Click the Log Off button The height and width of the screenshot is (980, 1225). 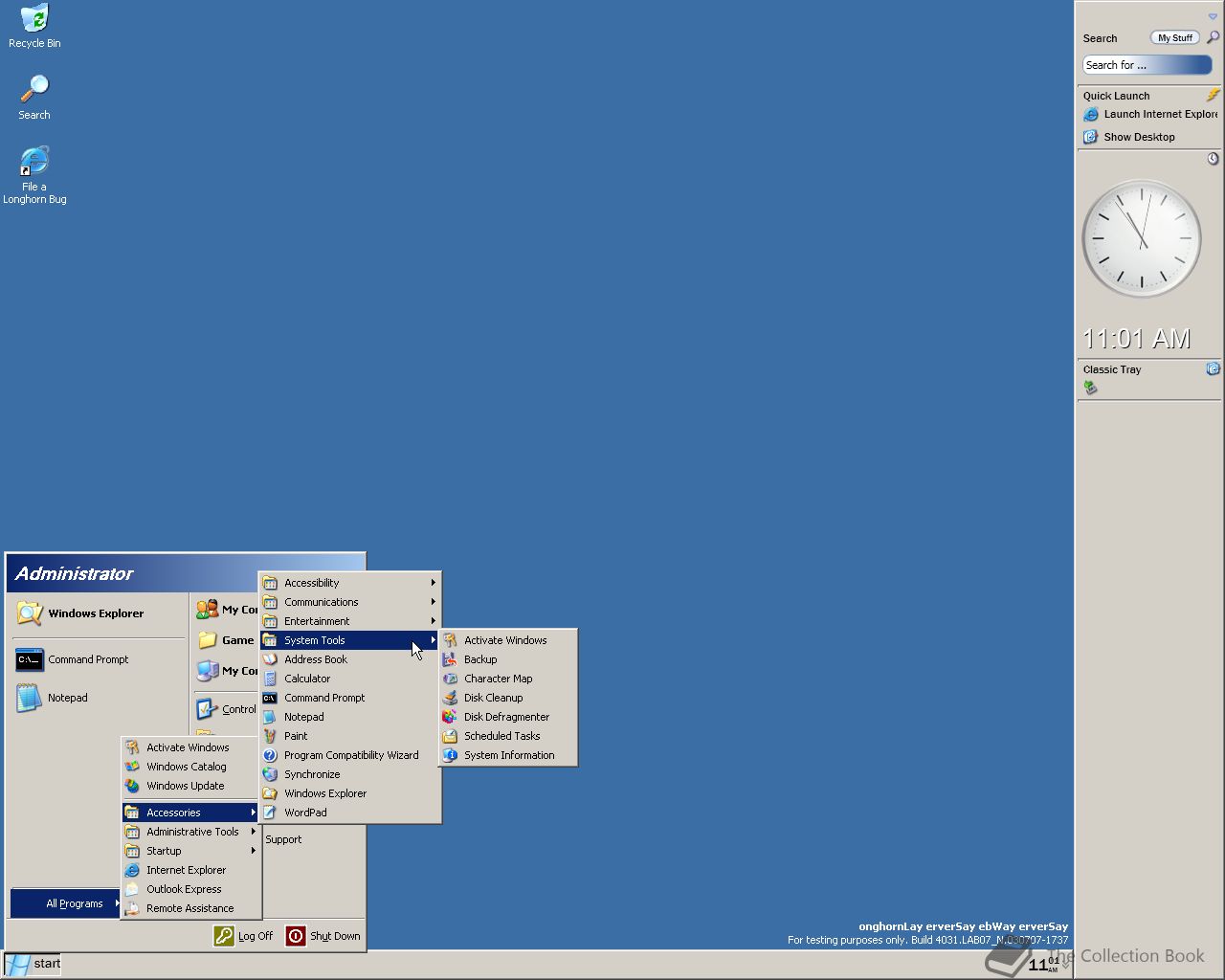pos(244,936)
